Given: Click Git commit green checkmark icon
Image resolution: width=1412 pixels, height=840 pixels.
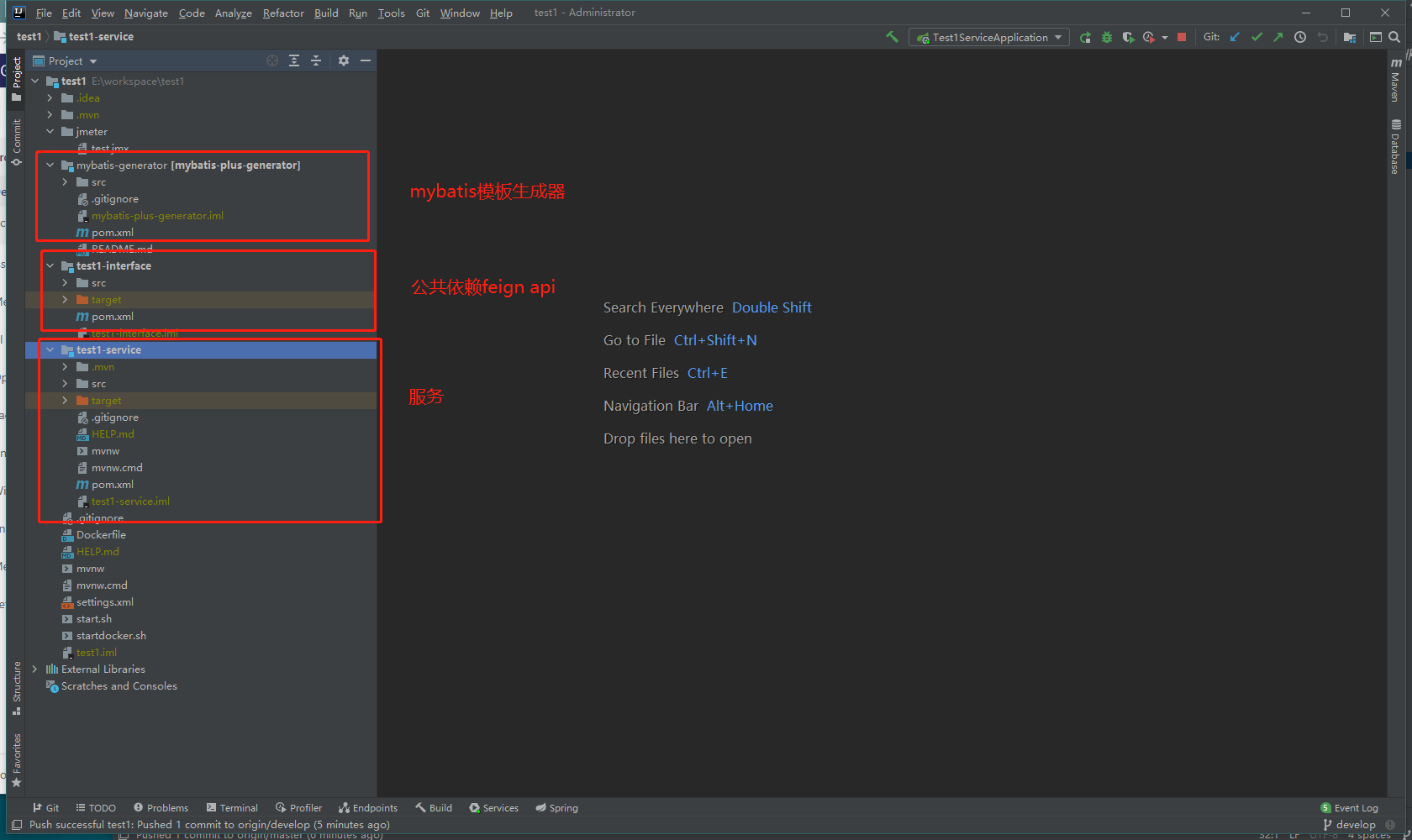Looking at the screenshot, I should (1257, 37).
